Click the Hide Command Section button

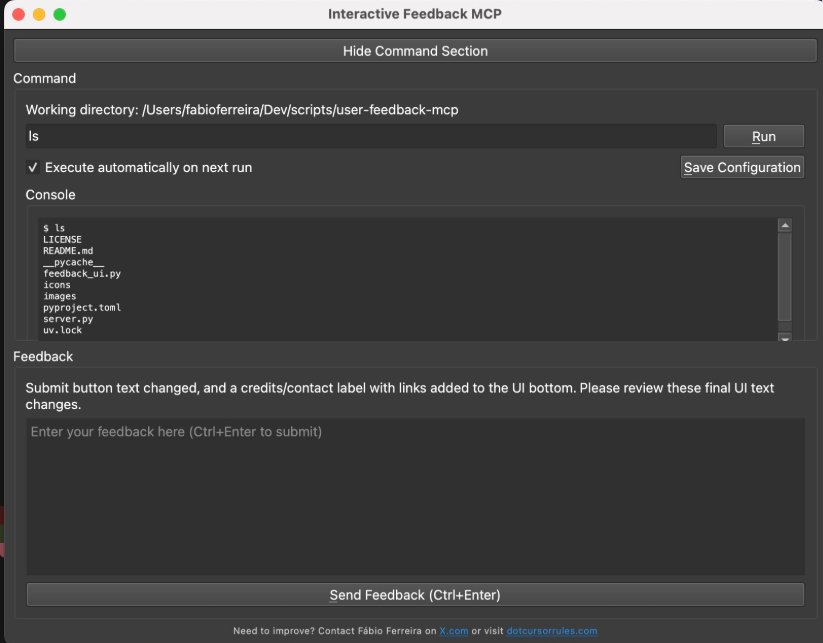(415, 51)
